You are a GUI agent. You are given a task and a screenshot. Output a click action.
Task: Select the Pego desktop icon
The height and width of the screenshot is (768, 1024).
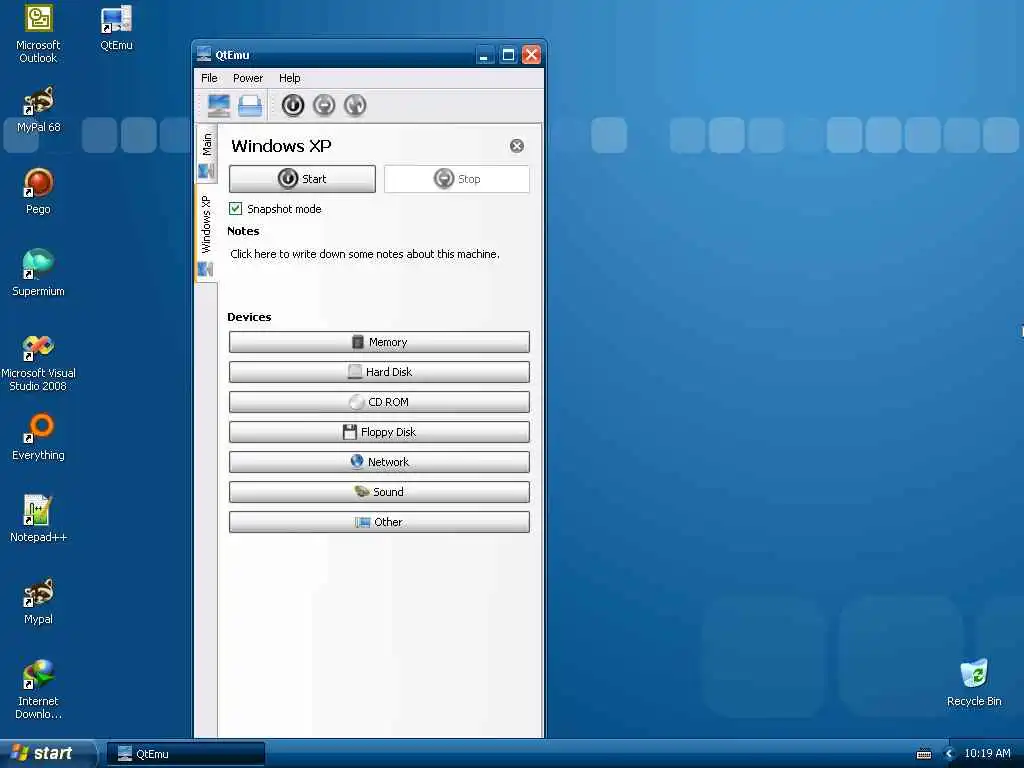(38, 191)
